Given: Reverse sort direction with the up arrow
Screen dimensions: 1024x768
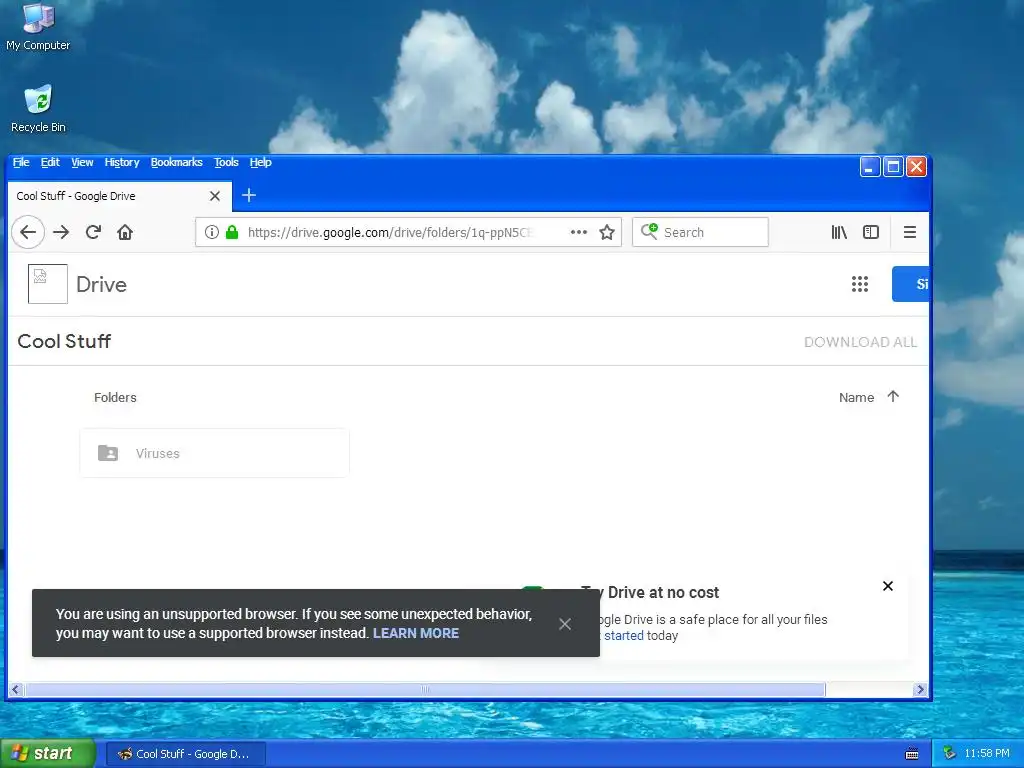Looking at the screenshot, I should [x=893, y=396].
